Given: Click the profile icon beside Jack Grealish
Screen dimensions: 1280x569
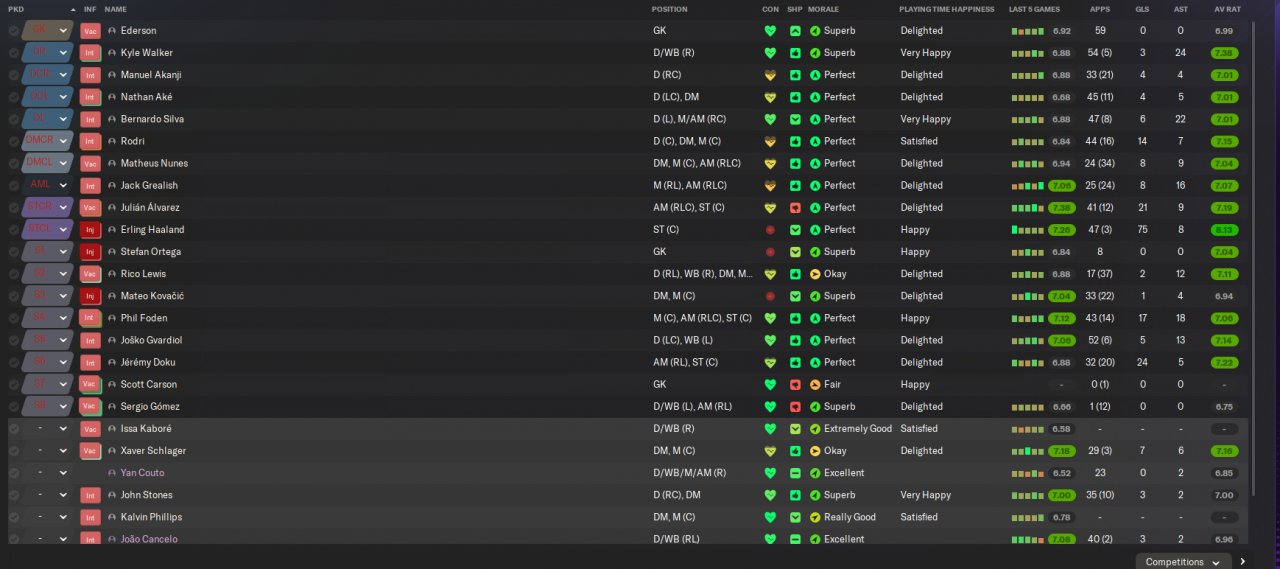Looking at the screenshot, I should [112, 186].
